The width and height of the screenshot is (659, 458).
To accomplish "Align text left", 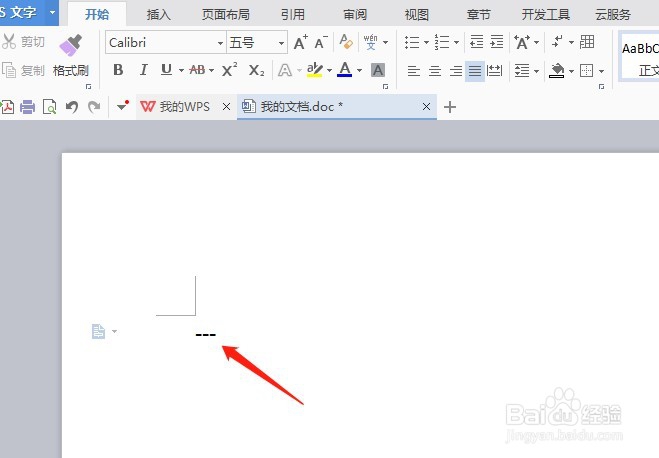I will click(x=414, y=71).
